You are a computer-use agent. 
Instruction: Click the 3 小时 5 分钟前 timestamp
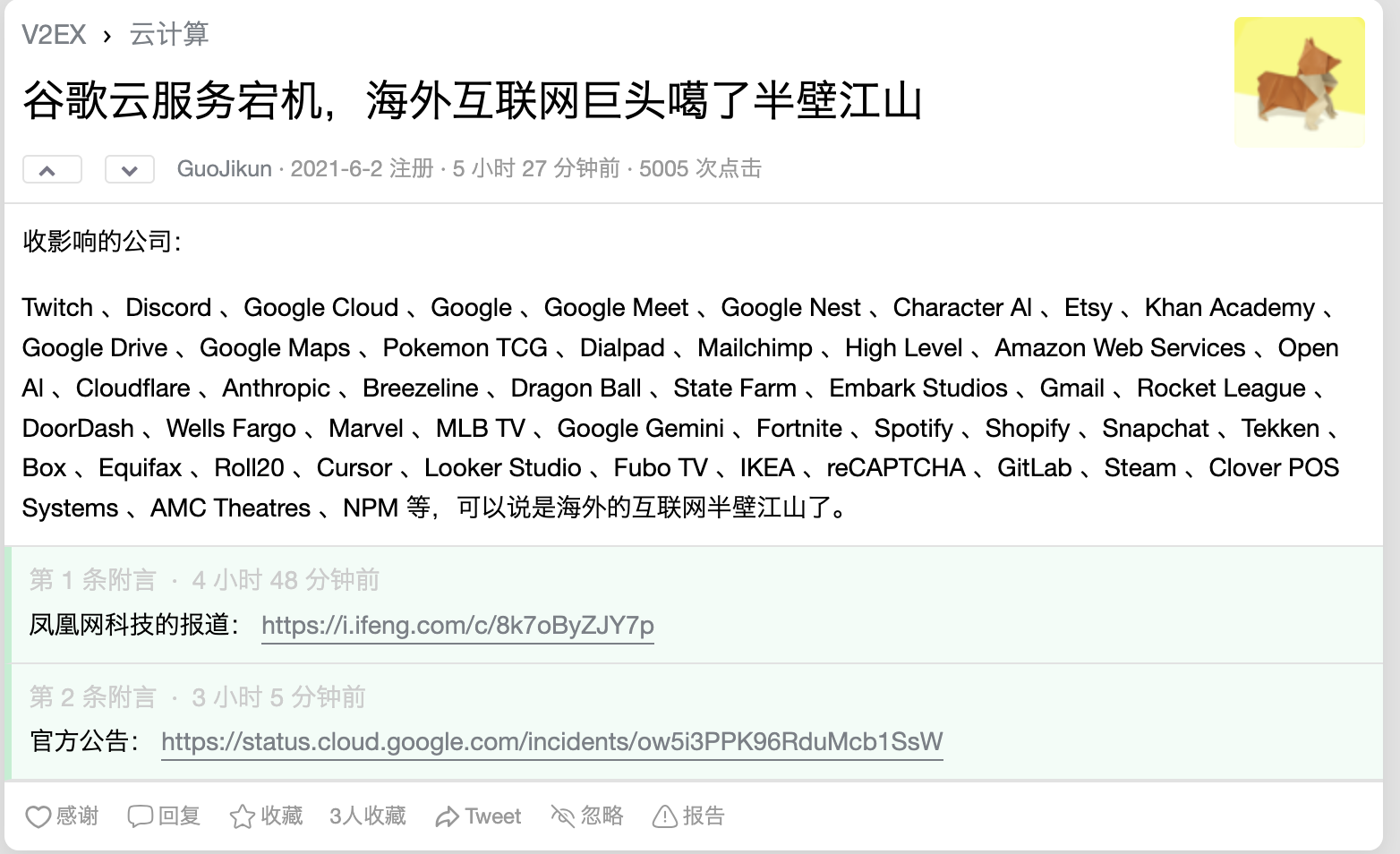pyautogui.click(x=278, y=697)
